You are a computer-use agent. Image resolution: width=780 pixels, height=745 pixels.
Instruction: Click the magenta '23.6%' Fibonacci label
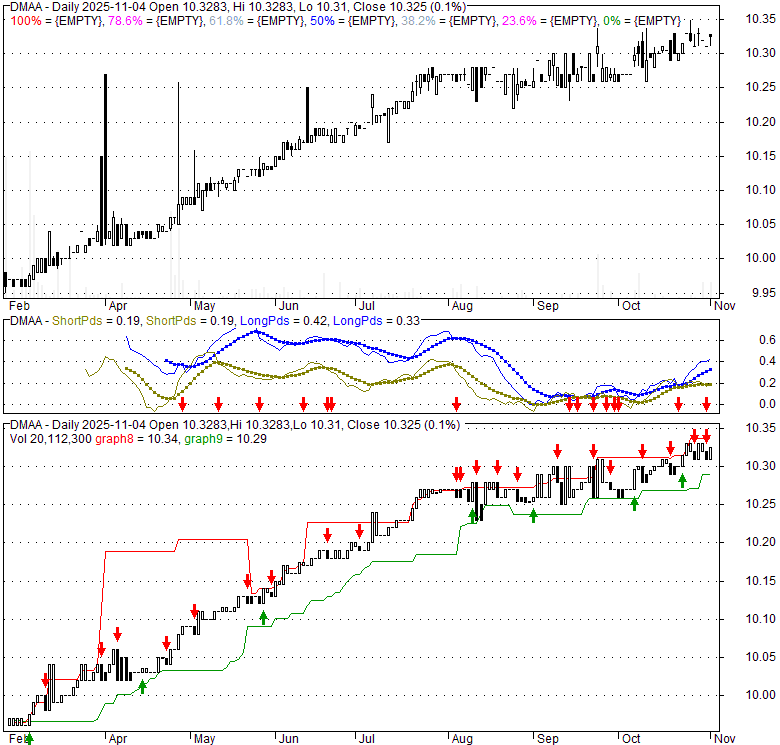519,21
